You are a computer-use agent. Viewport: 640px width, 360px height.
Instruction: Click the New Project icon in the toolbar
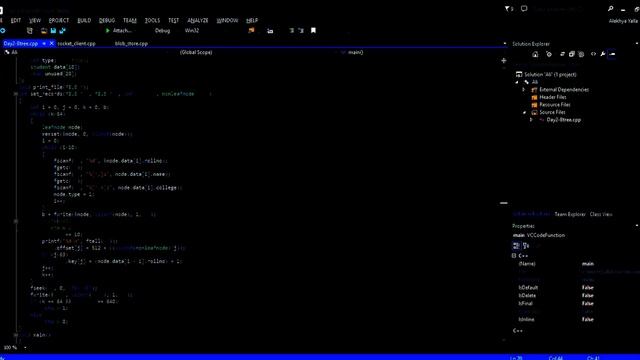pyautogui.click(x=29, y=31)
